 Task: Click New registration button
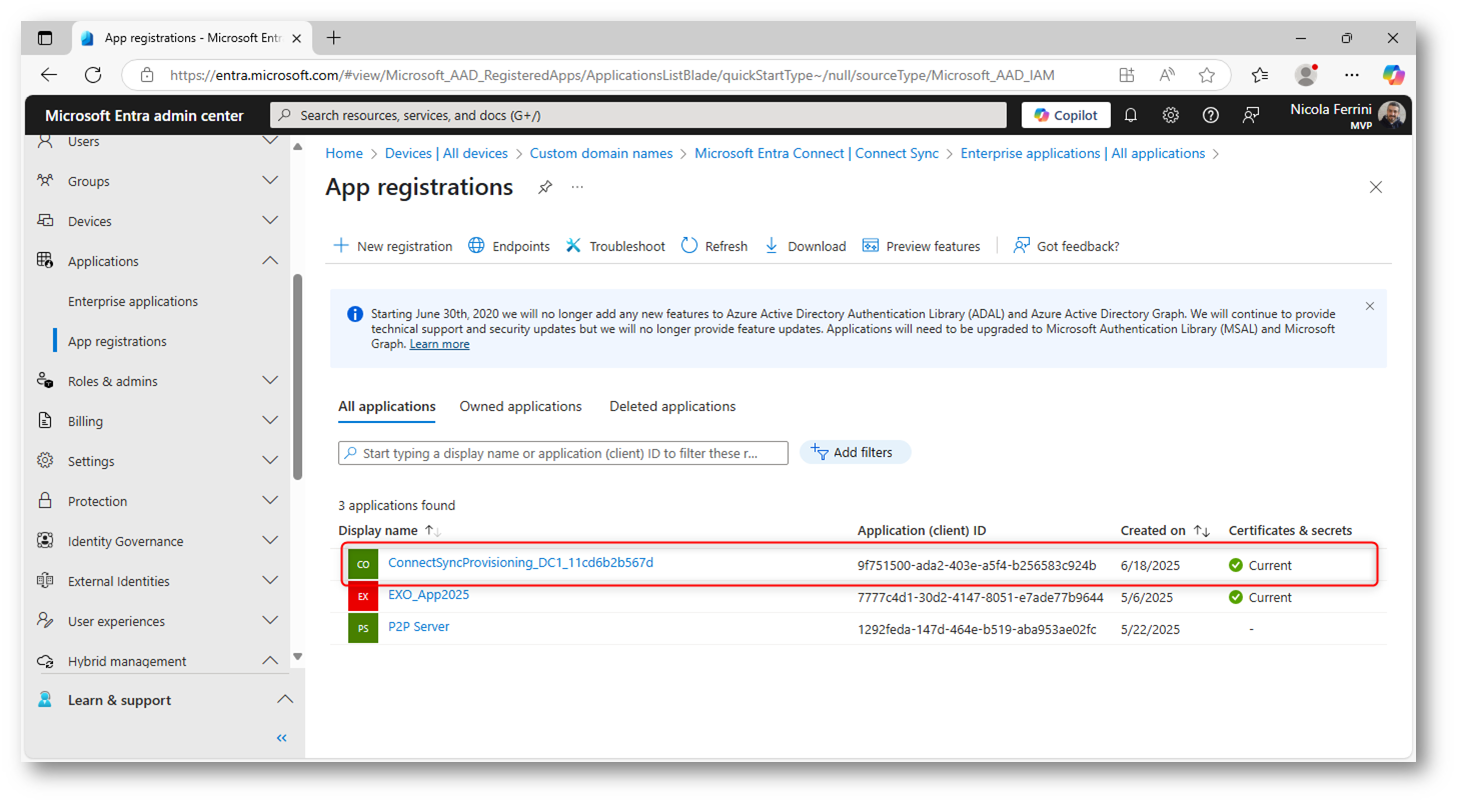[x=392, y=246]
